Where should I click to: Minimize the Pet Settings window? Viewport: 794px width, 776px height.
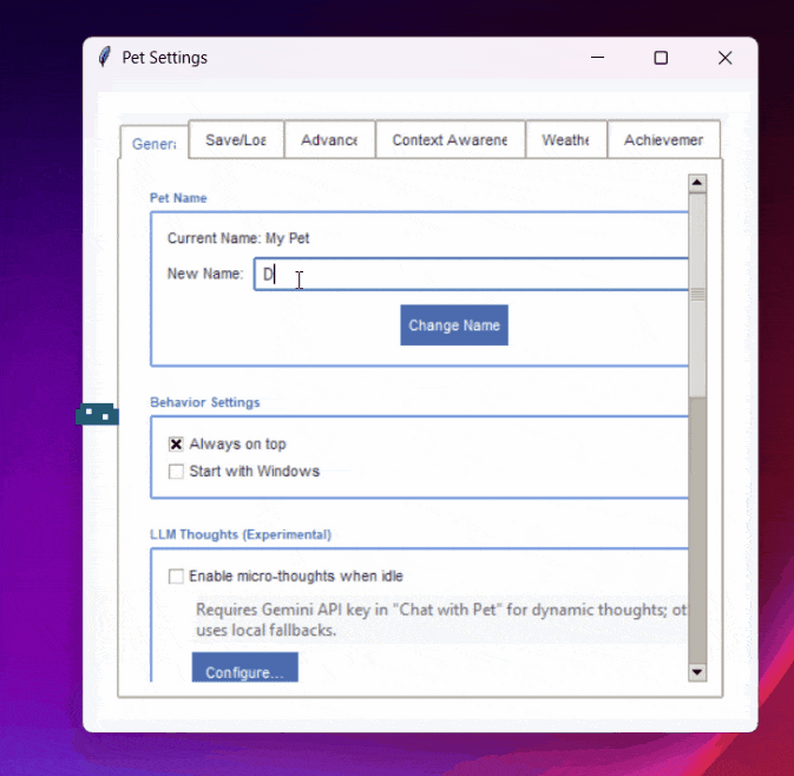(x=598, y=58)
